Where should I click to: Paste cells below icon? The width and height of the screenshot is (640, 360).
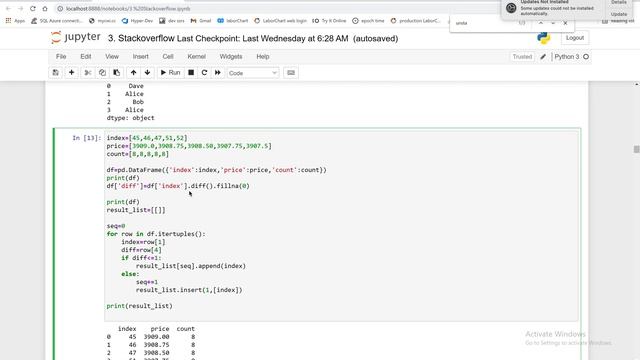[x=117, y=73]
